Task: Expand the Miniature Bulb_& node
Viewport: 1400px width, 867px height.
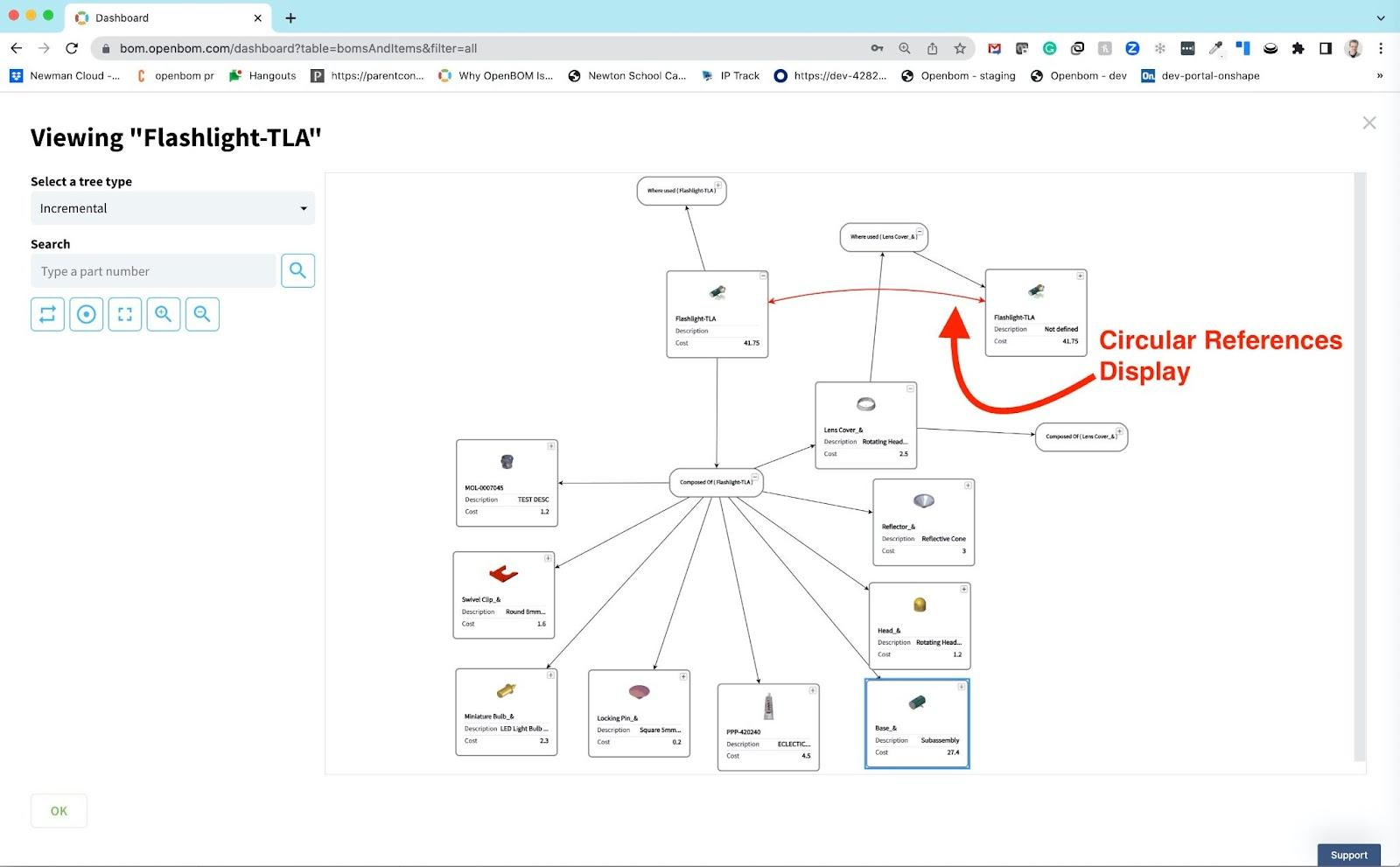Action: pos(550,675)
